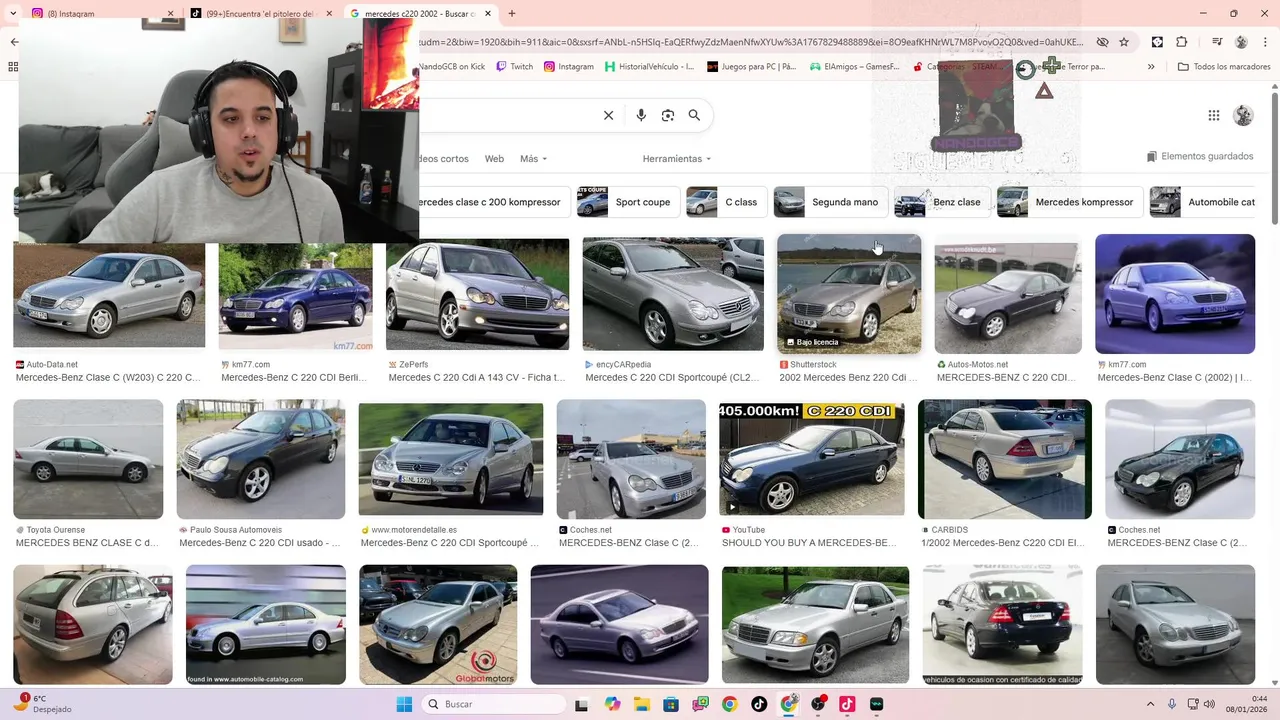
Task: Open Copilot from the taskbar
Action: pyautogui.click(x=613, y=704)
